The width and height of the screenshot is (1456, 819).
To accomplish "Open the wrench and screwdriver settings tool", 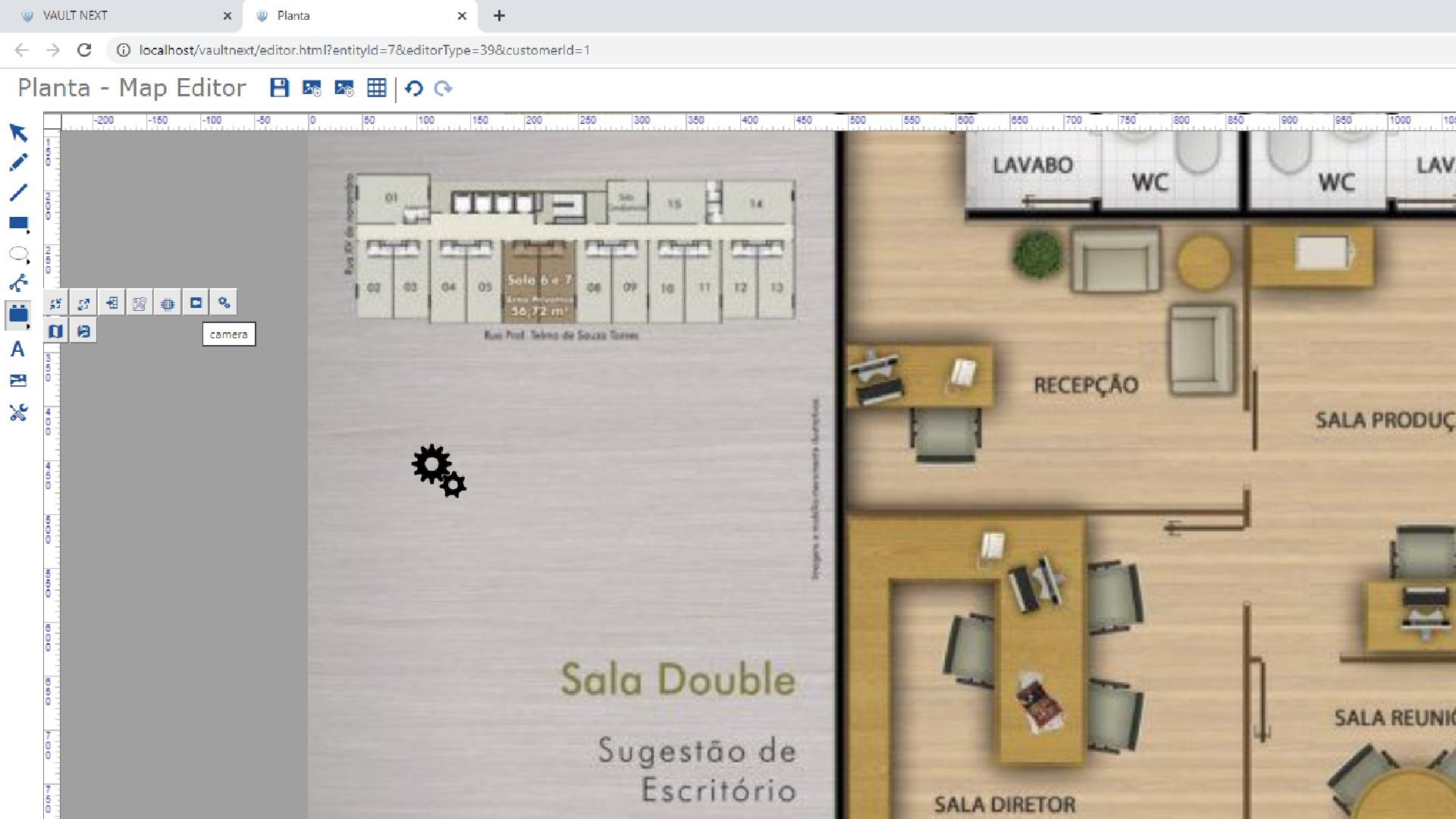I will point(18,413).
